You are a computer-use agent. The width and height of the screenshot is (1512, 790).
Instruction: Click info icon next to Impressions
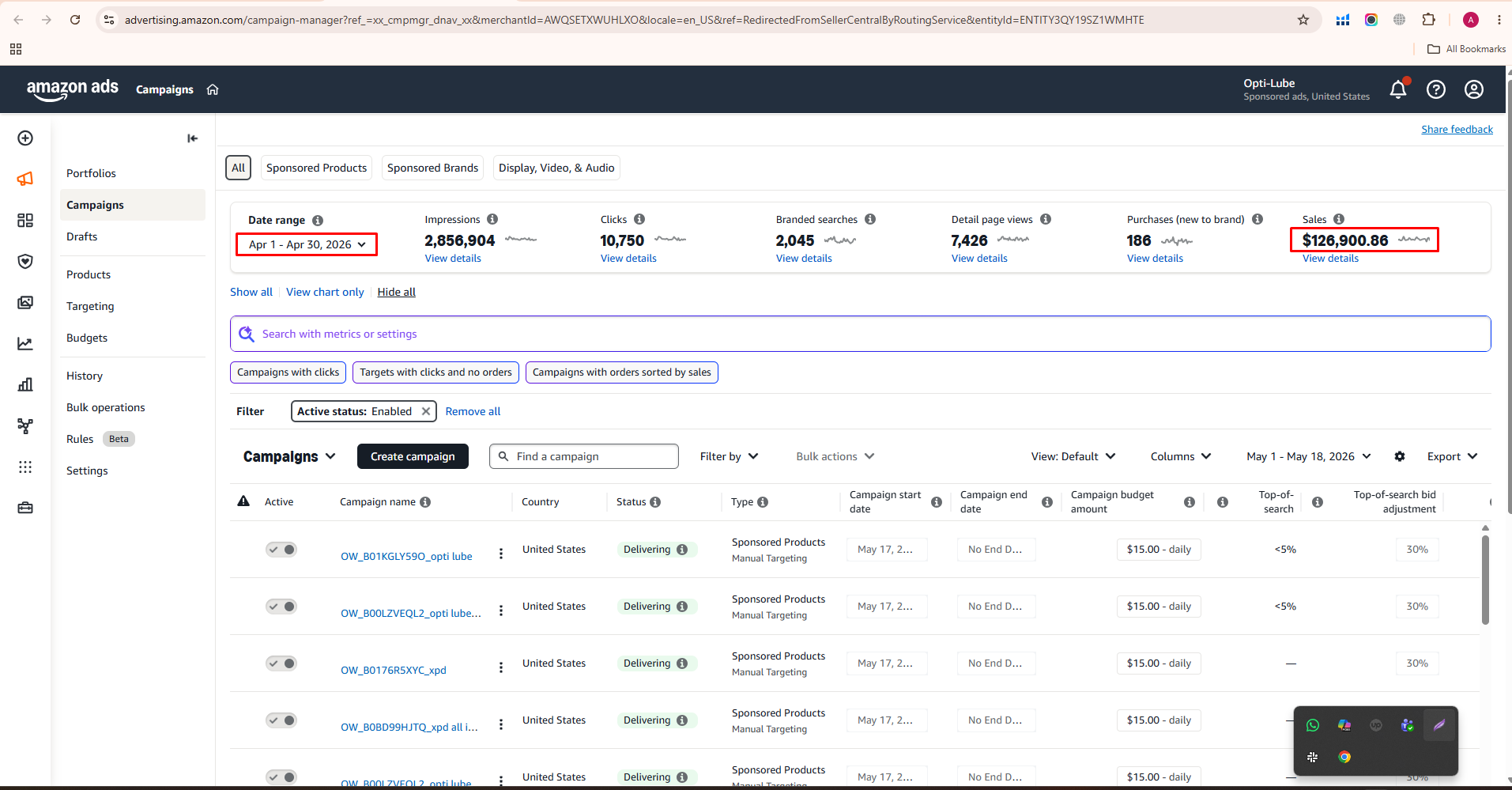pyautogui.click(x=492, y=219)
